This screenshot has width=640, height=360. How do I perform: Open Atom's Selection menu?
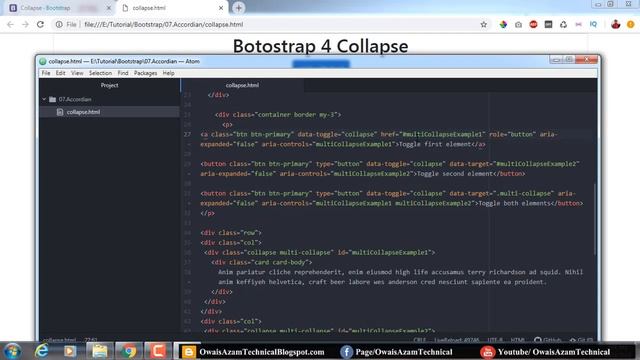[x=100, y=73]
